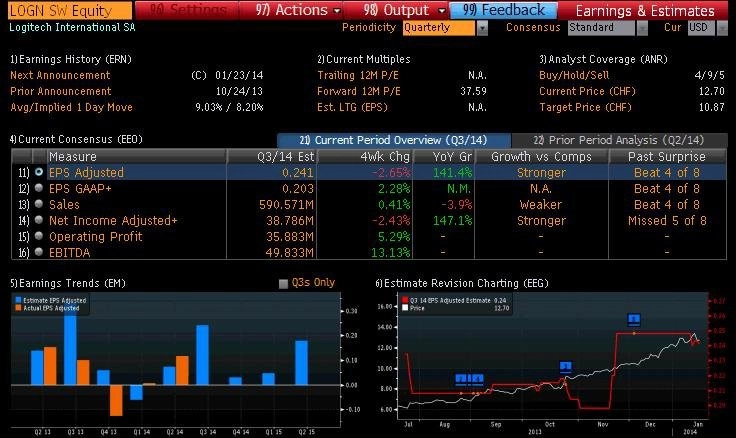Open the Periodicity Quarterly dropdown arrow
Image resolution: width=736 pixels, height=438 pixels.
(482, 28)
